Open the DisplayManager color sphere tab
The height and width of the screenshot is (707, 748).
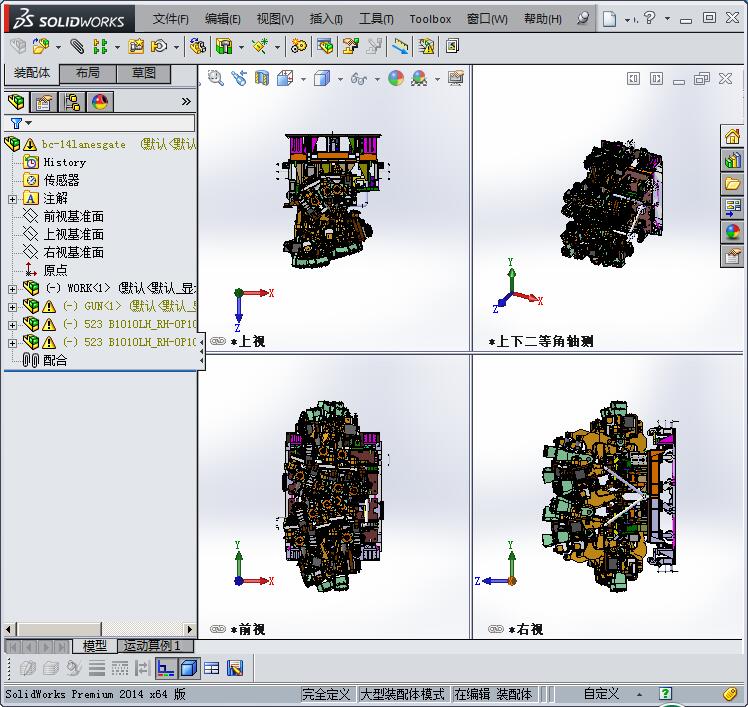coord(100,102)
